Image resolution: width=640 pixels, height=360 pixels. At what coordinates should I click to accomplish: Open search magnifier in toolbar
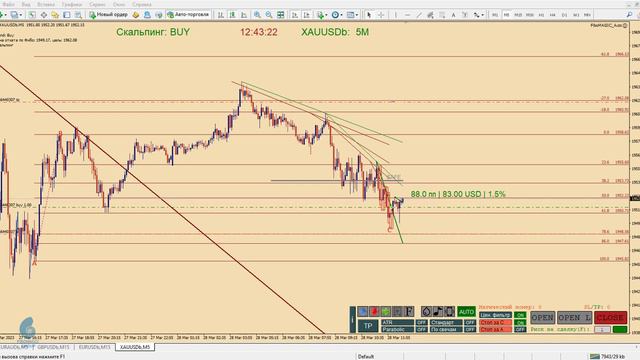pyautogui.click(x=629, y=15)
